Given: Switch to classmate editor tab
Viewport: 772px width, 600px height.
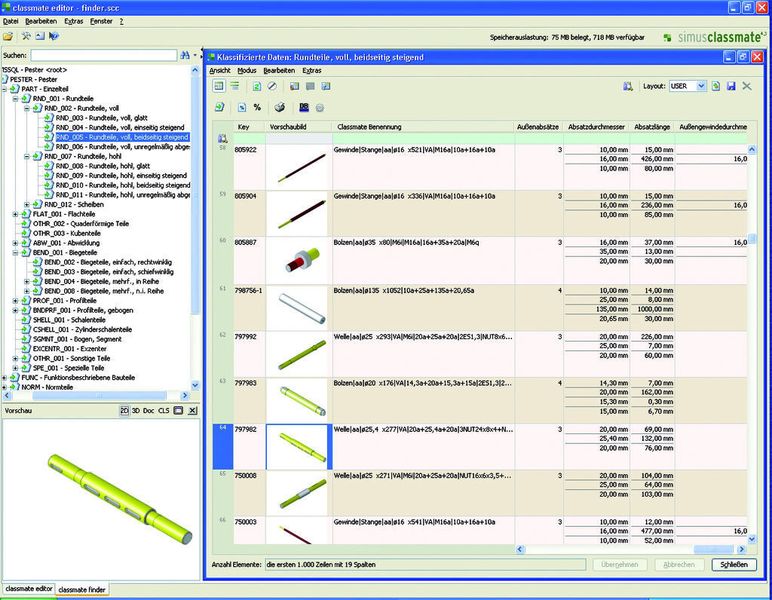Looking at the screenshot, I should (x=29, y=589).
